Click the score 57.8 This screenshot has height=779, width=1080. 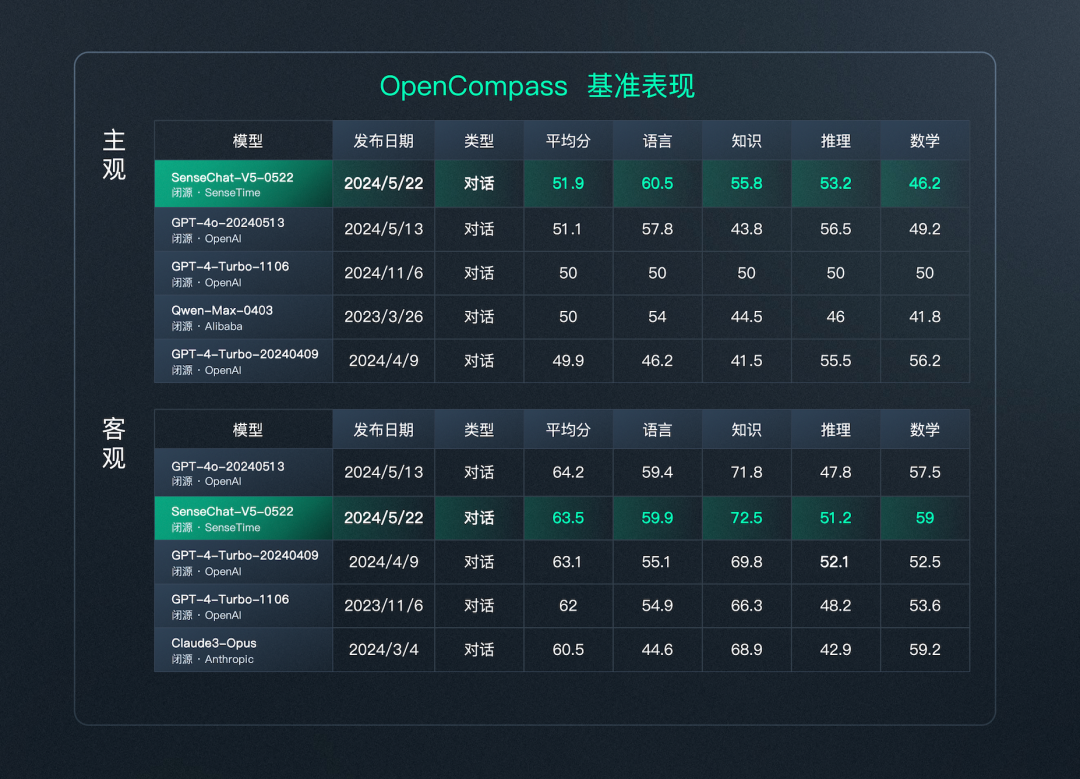(657, 229)
